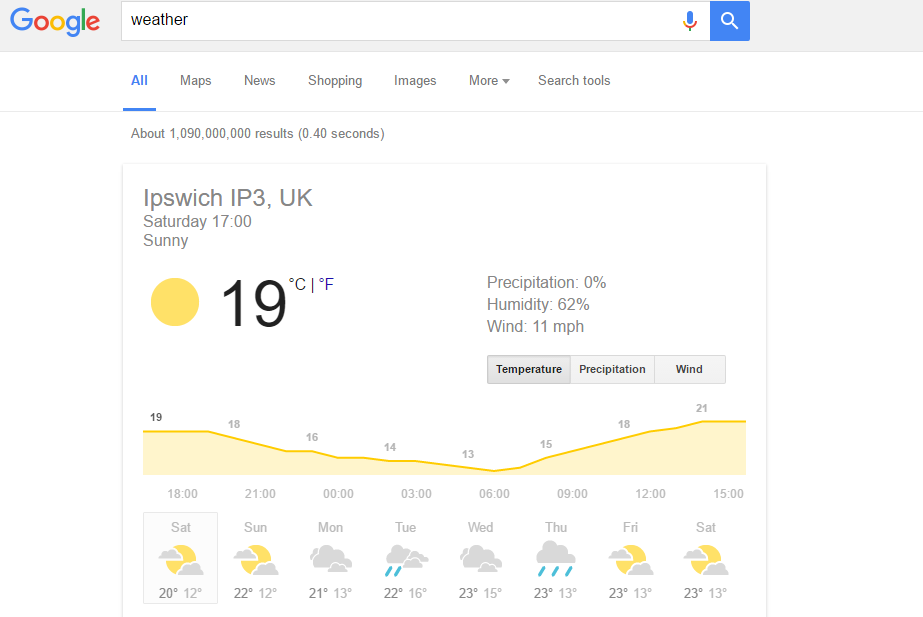Toggle the graph to Precipitation view

(612, 369)
